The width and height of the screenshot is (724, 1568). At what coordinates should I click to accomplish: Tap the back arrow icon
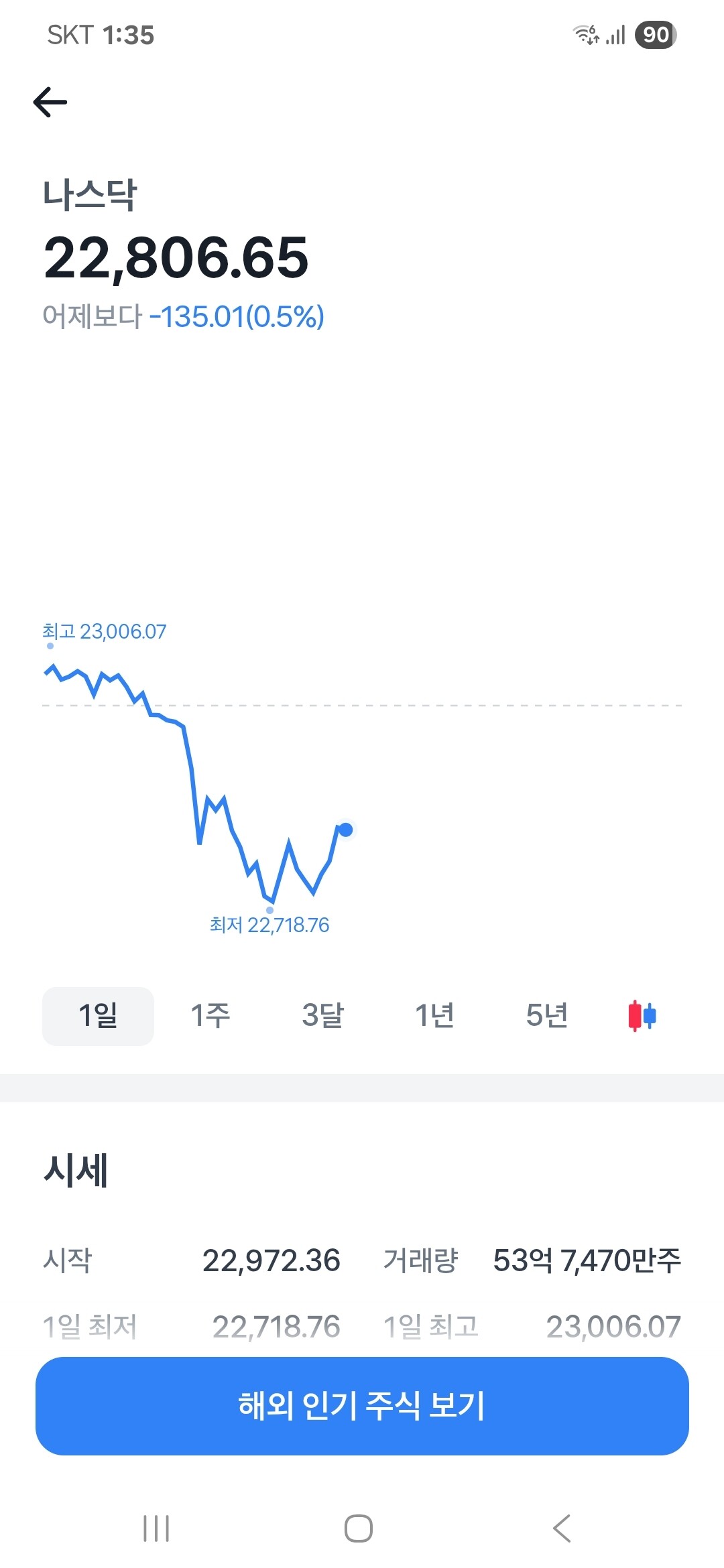50,103
